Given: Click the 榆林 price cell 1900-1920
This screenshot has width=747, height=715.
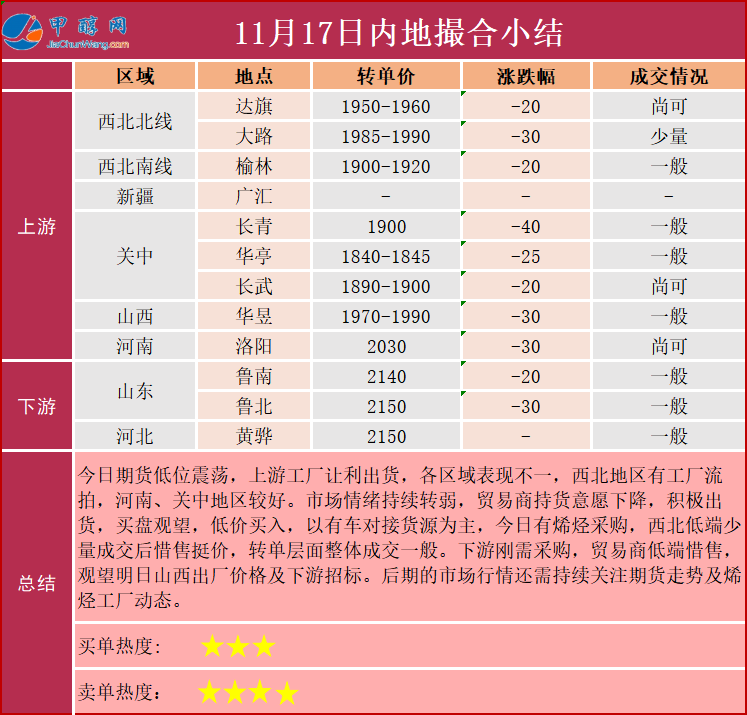Looking at the screenshot, I should click(x=386, y=167).
